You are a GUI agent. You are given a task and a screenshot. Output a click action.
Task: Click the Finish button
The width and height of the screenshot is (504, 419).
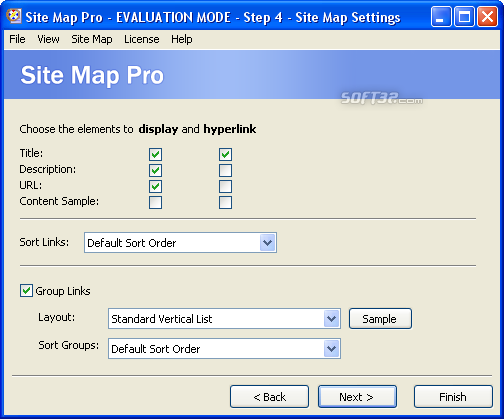[453, 397]
